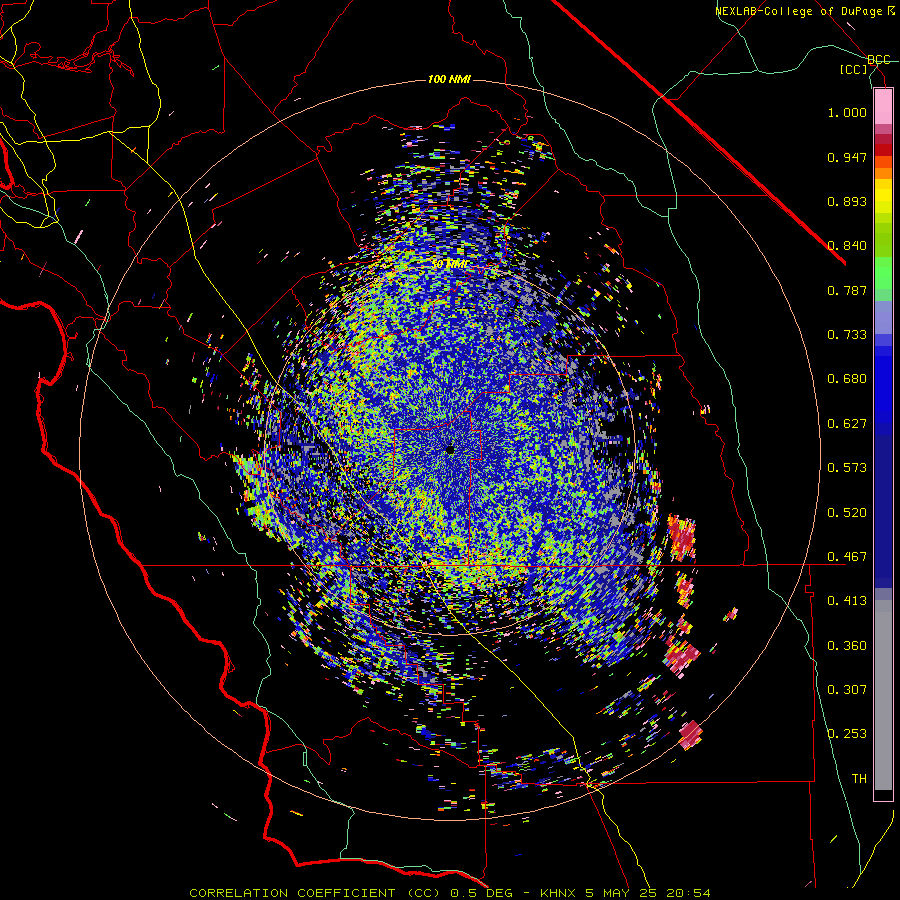Image resolution: width=900 pixels, height=900 pixels.
Task: Select the 0.413 legend value
Action: tap(847, 601)
